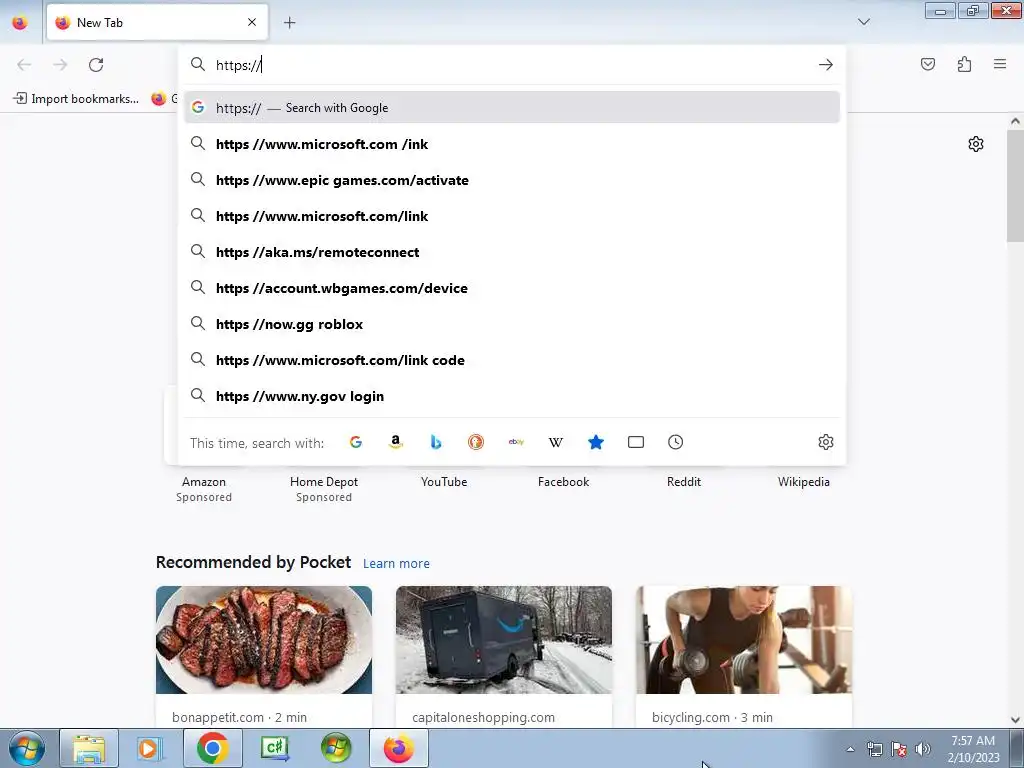Click the Go arrow in address bar
This screenshot has width=1024, height=768.
point(825,65)
